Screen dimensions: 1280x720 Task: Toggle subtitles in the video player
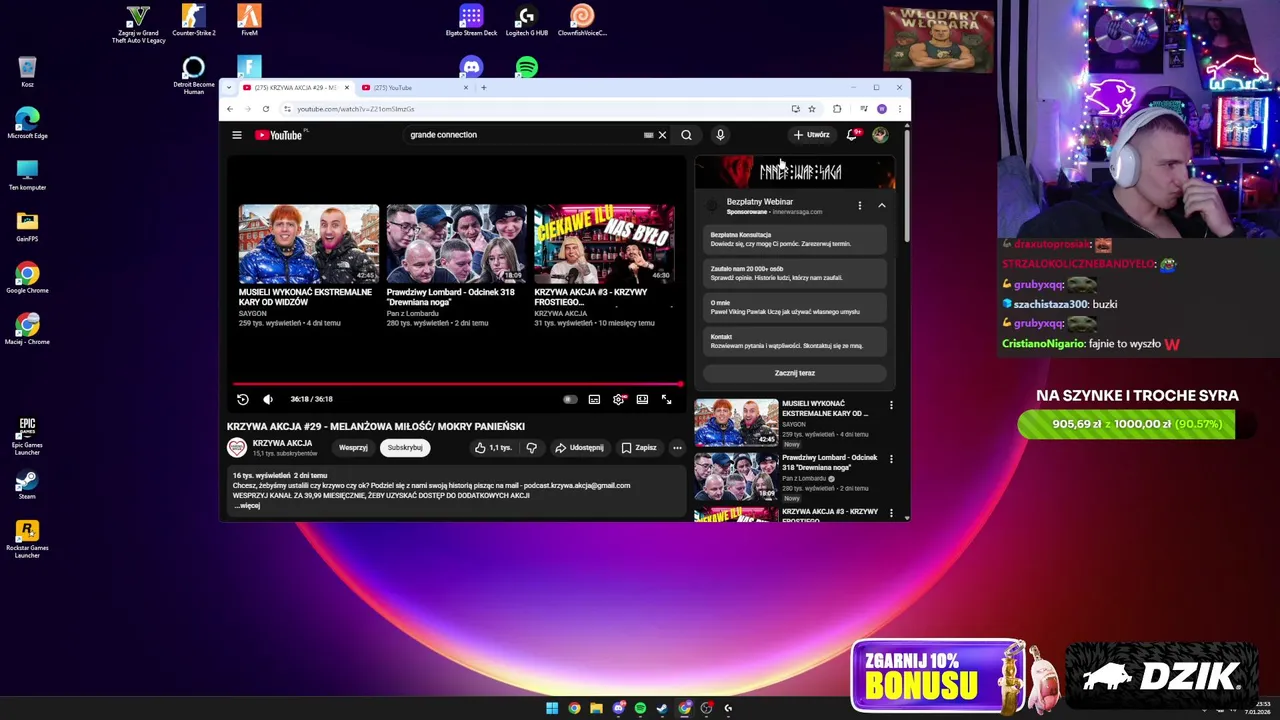[594, 399]
